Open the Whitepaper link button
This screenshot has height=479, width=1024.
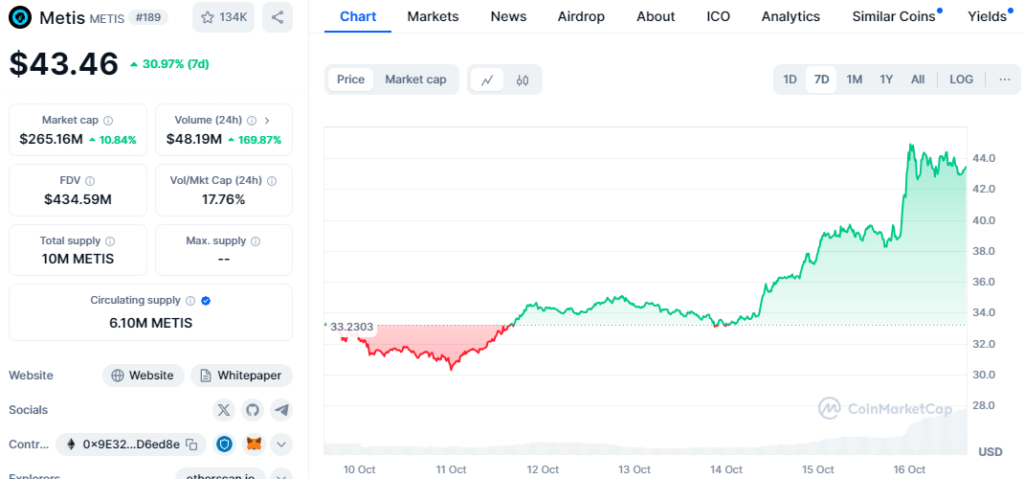click(242, 376)
